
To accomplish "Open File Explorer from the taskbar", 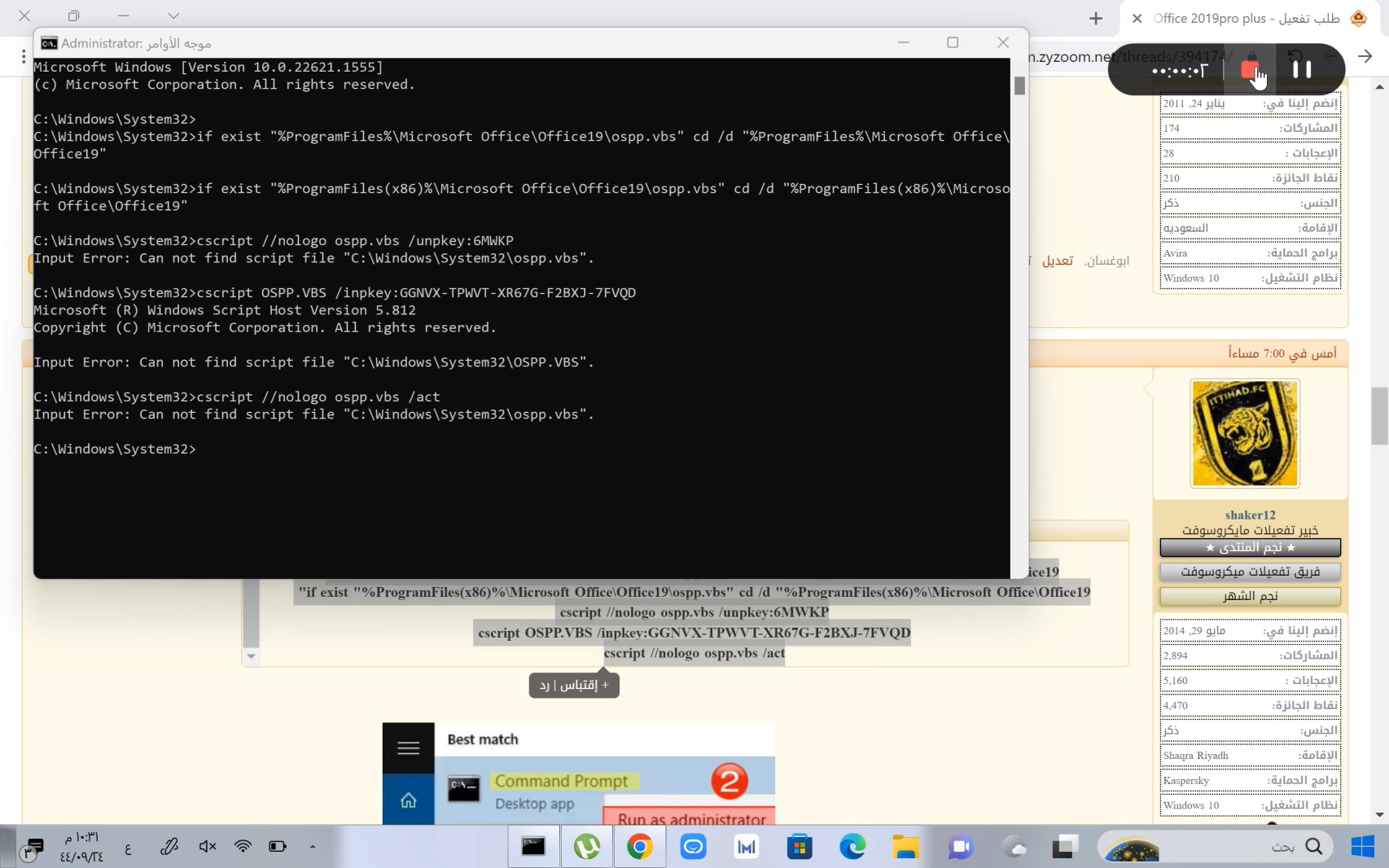I will coord(905,847).
